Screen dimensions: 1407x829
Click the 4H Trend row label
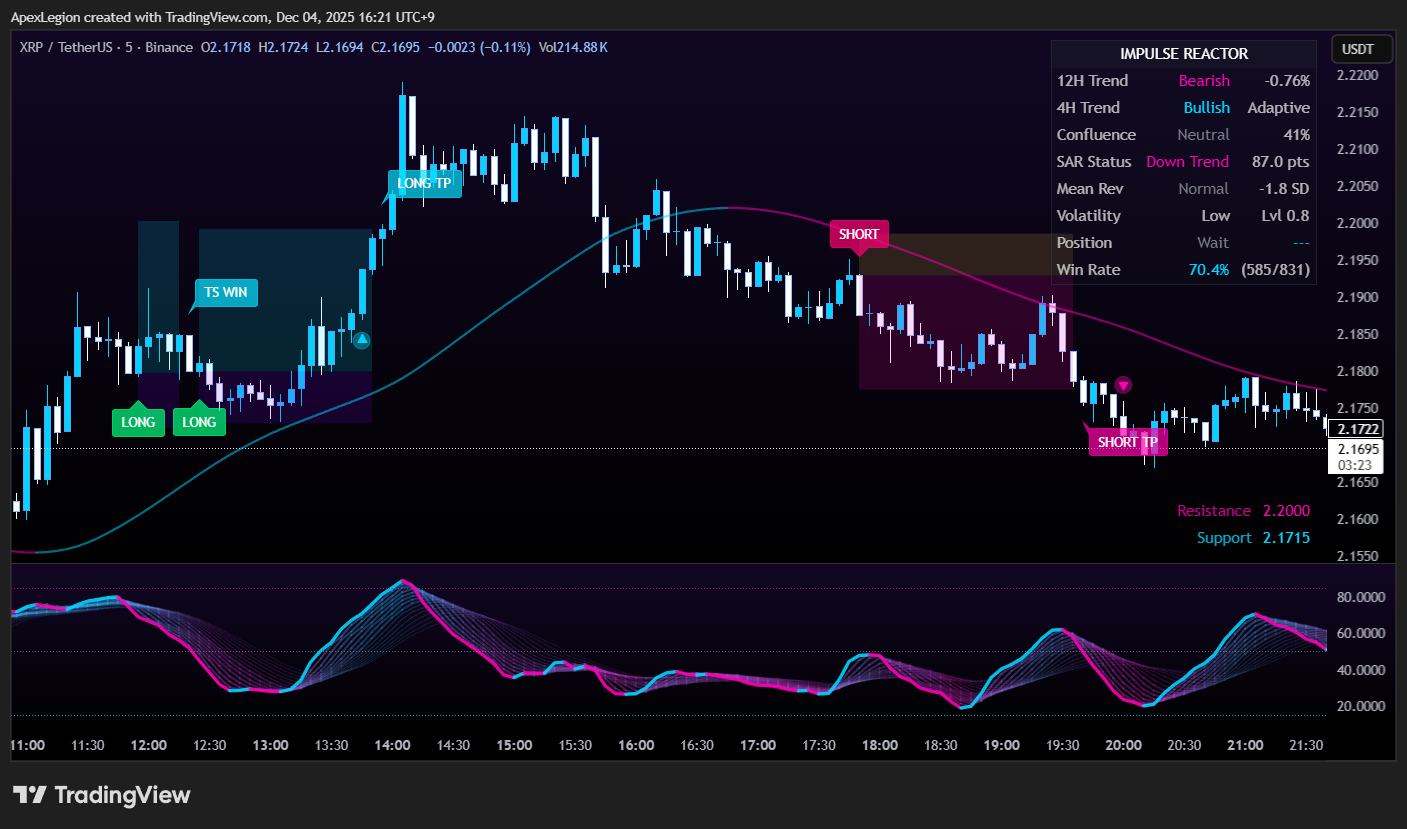tap(1088, 108)
